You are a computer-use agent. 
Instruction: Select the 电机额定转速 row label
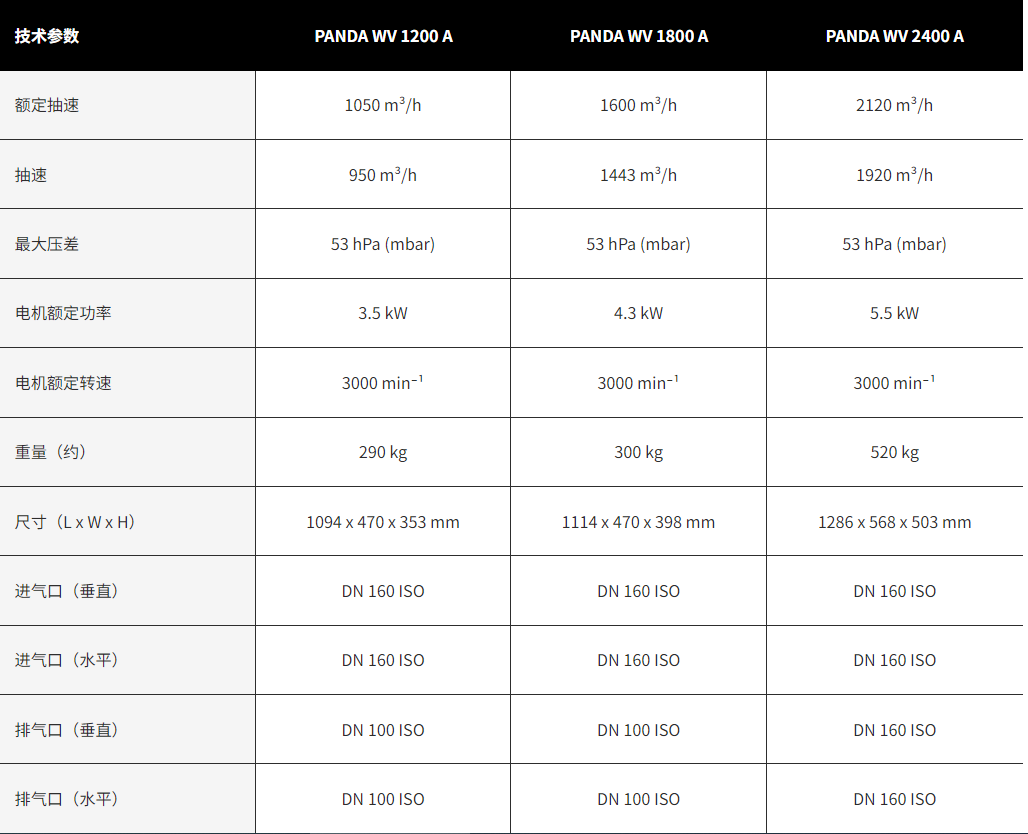[x=127, y=383]
